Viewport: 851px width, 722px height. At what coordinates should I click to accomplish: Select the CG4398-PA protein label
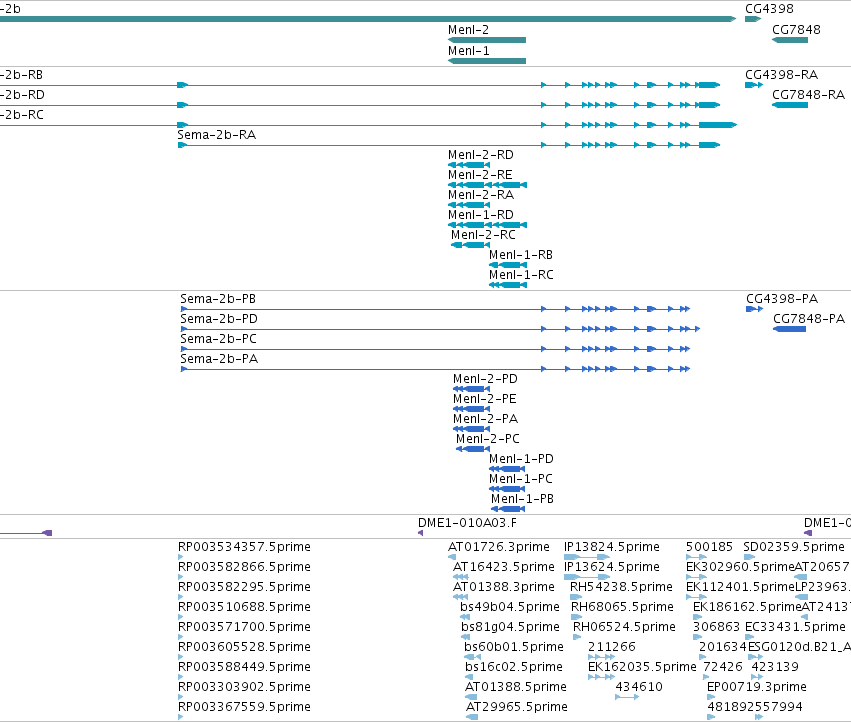[x=782, y=299]
